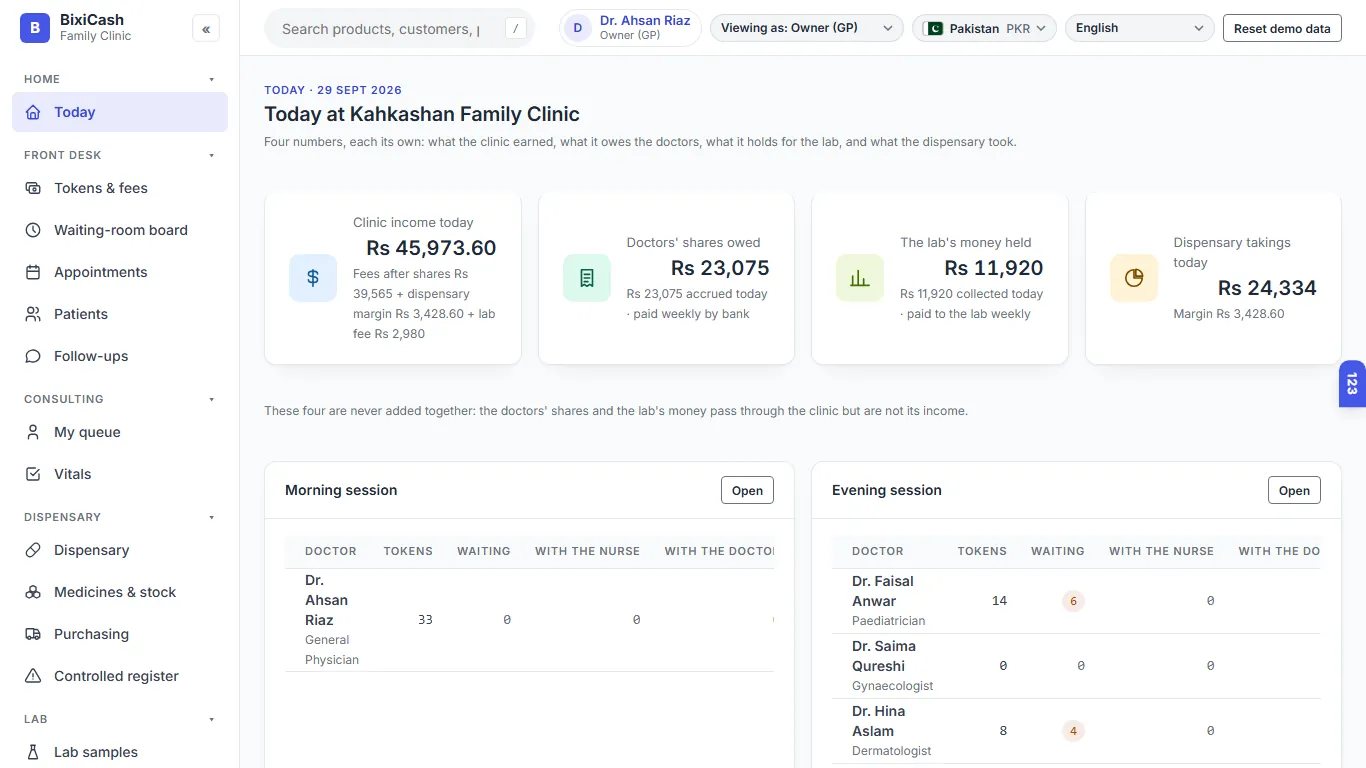Click the Dispensary pill icon
Image resolution: width=1366 pixels, height=768 pixels.
33,550
